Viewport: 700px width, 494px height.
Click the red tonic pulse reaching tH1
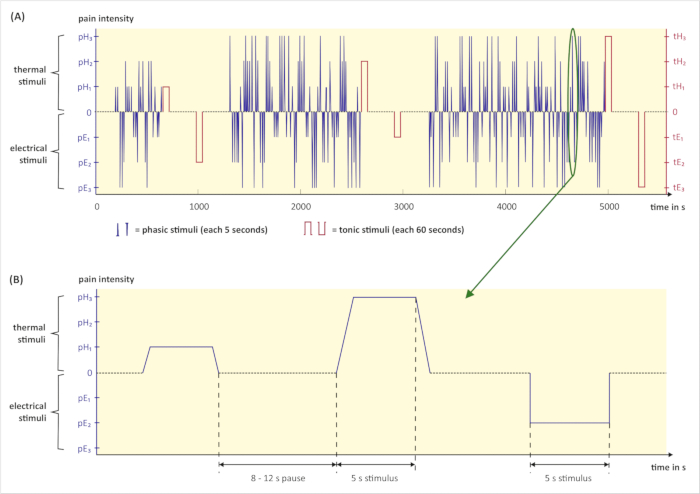(x=166, y=99)
